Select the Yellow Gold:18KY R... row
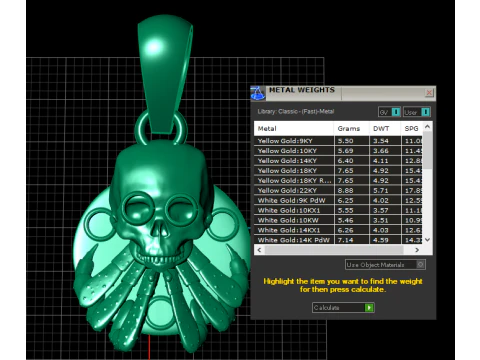Screen dimensions: 480x360 [338, 180]
